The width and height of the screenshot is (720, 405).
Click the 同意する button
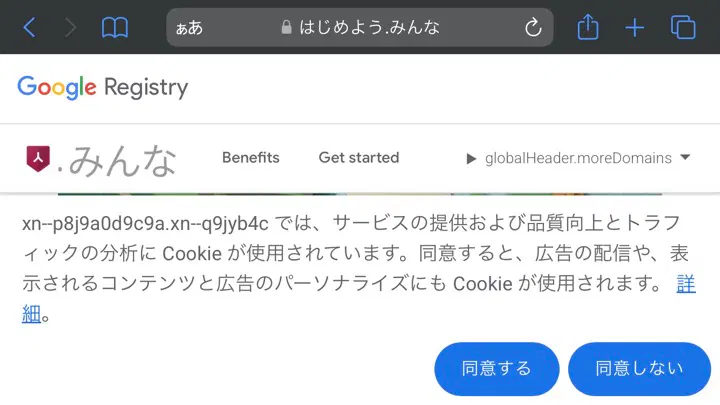pyautogui.click(x=497, y=369)
